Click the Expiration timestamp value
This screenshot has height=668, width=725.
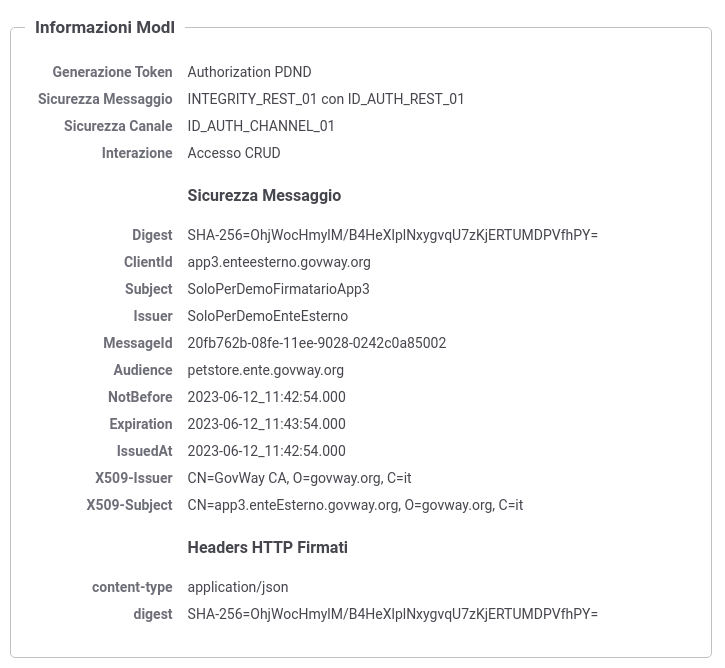click(x=266, y=424)
